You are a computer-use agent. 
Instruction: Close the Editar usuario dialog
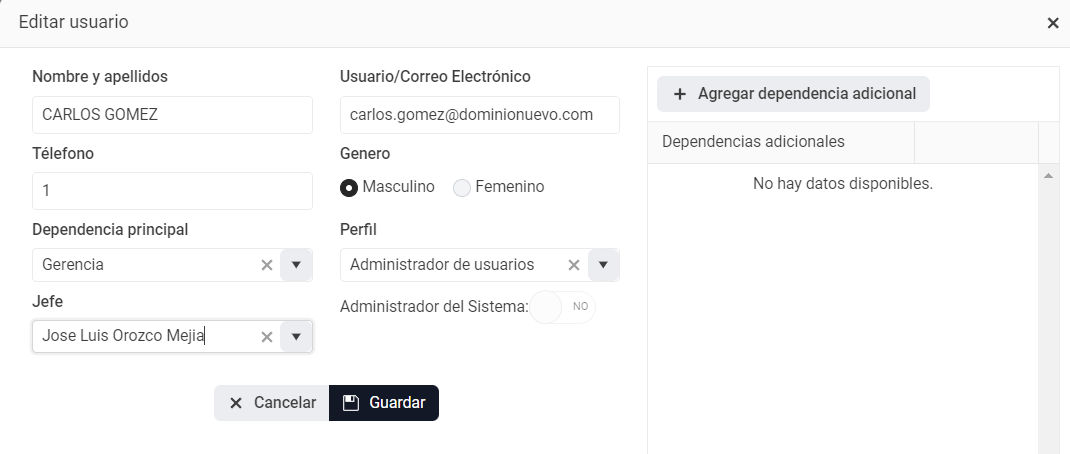pyautogui.click(x=1053, y=23)
